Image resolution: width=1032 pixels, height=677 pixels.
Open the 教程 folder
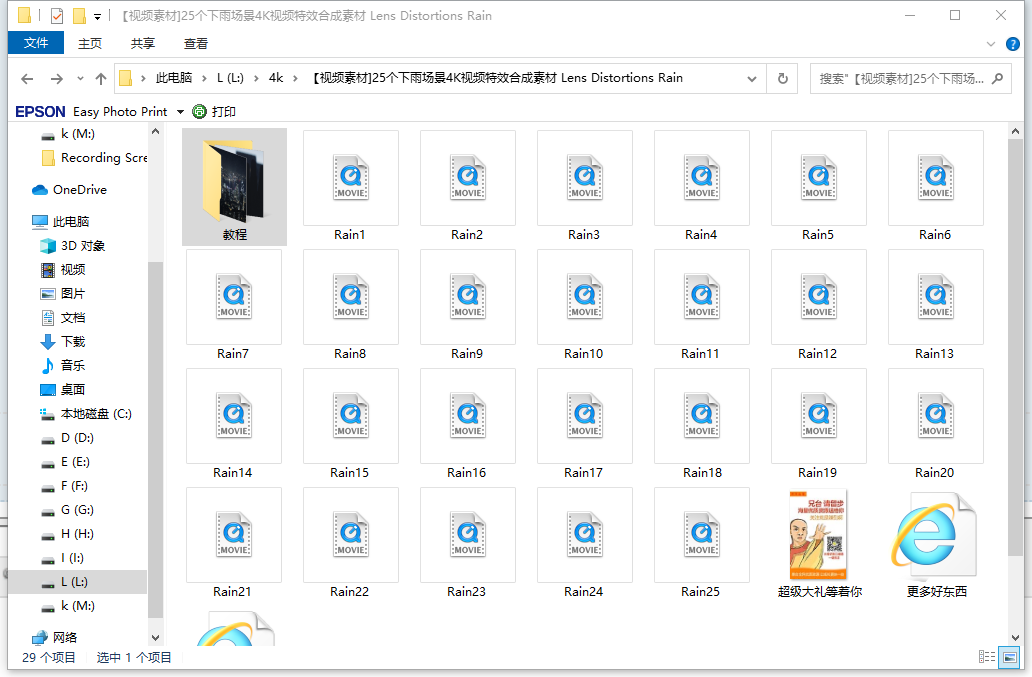point(234,187)
